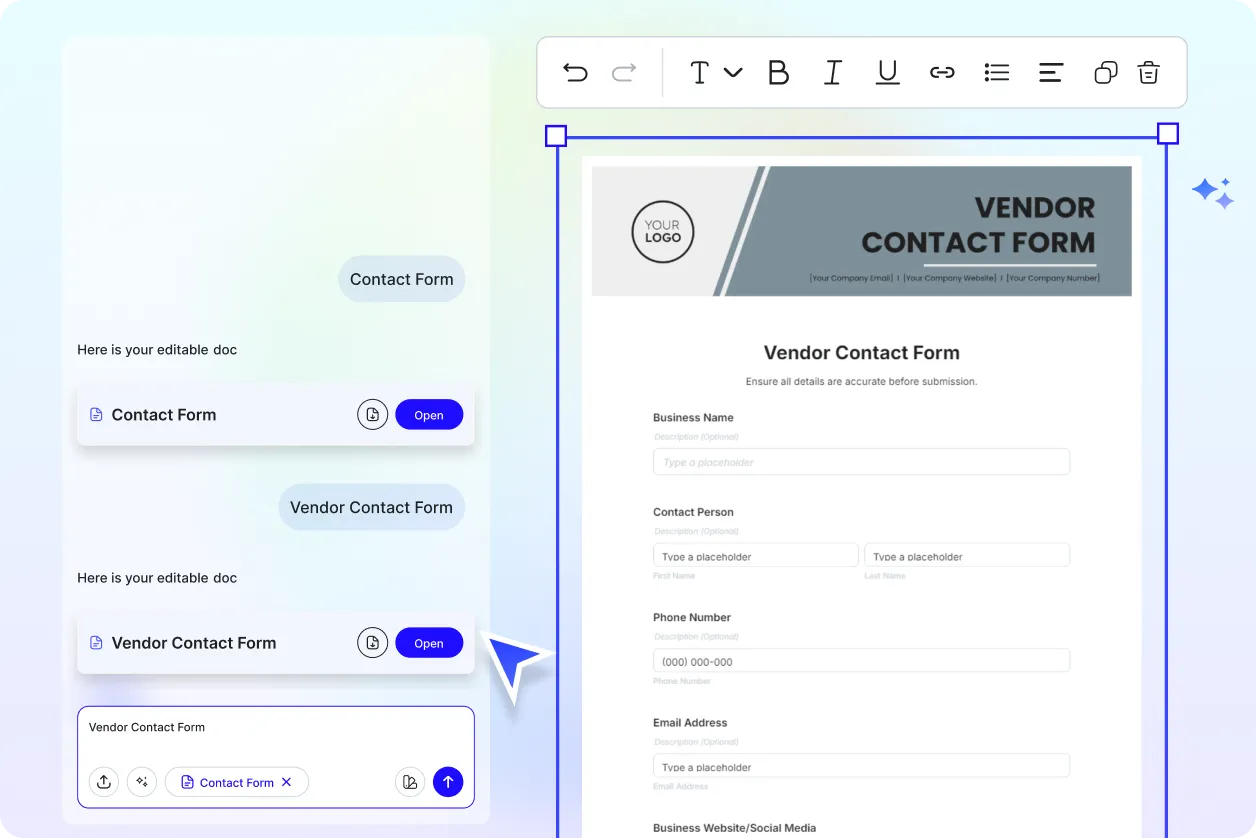Click the 'Business Website/Social Media' label
This screenshot has width=1256, height=838.
tap(734, 828)
